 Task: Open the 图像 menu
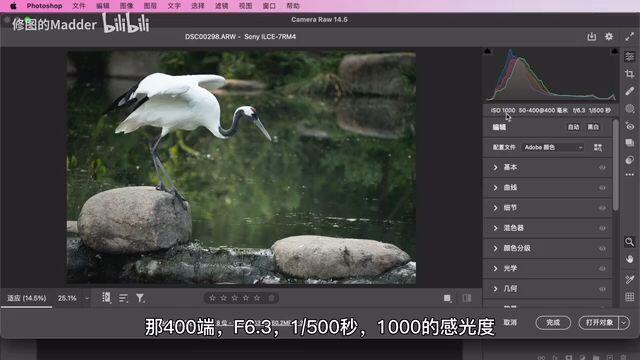coord(127,6)
